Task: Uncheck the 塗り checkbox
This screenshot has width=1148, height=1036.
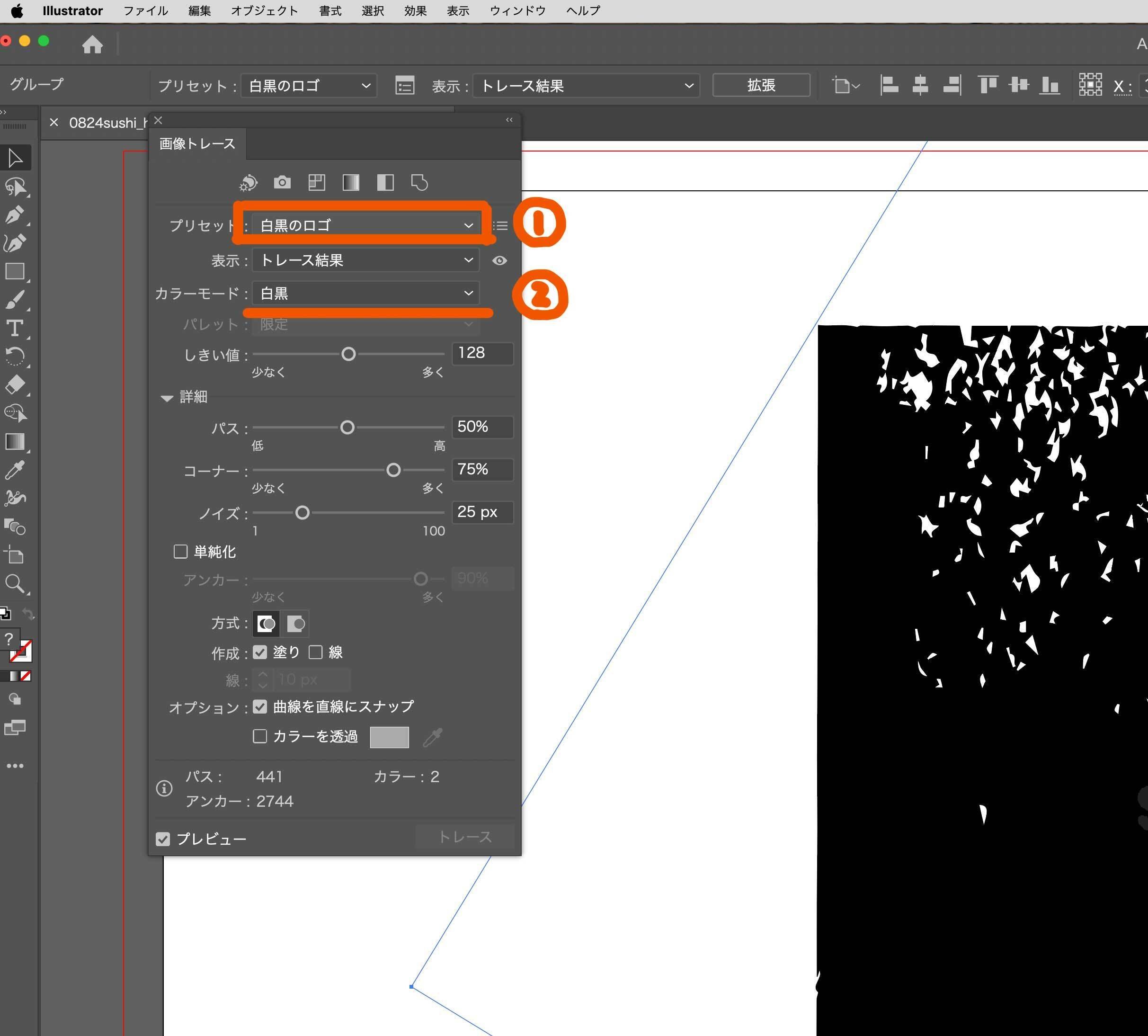Action: [x=260, y=652]
